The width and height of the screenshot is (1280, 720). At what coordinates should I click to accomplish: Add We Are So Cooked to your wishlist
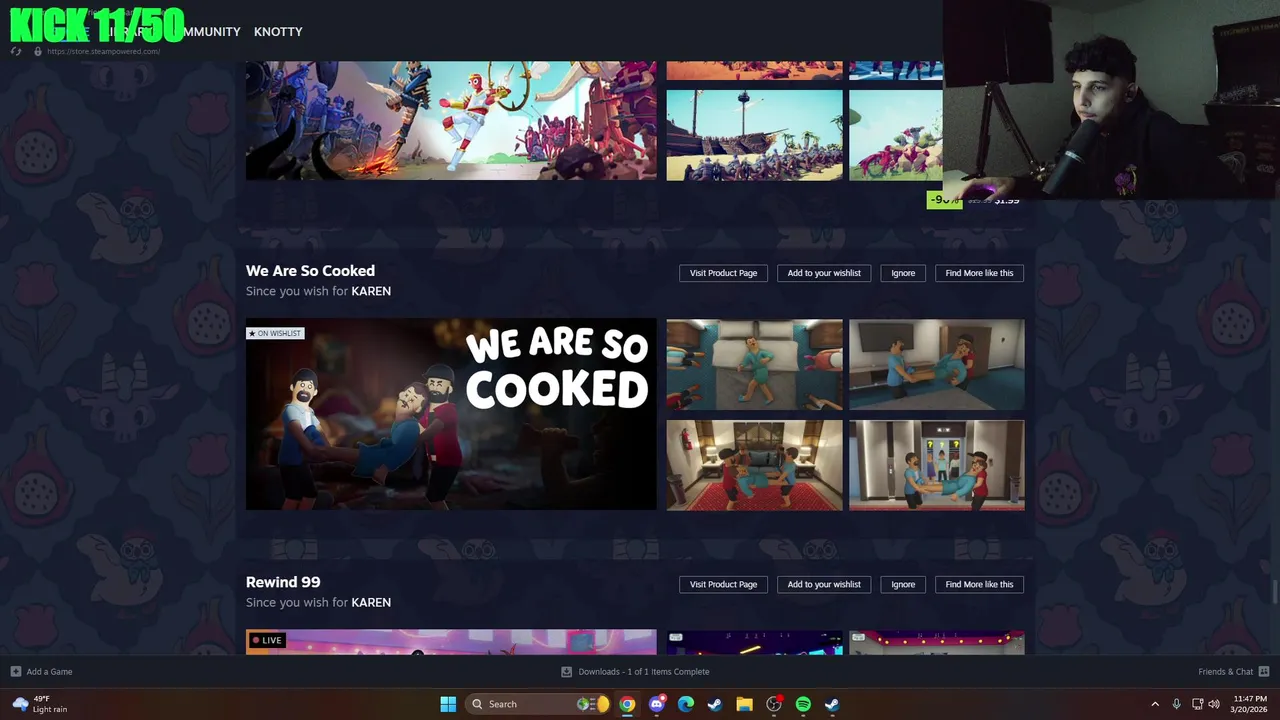[x=824, y=273]
